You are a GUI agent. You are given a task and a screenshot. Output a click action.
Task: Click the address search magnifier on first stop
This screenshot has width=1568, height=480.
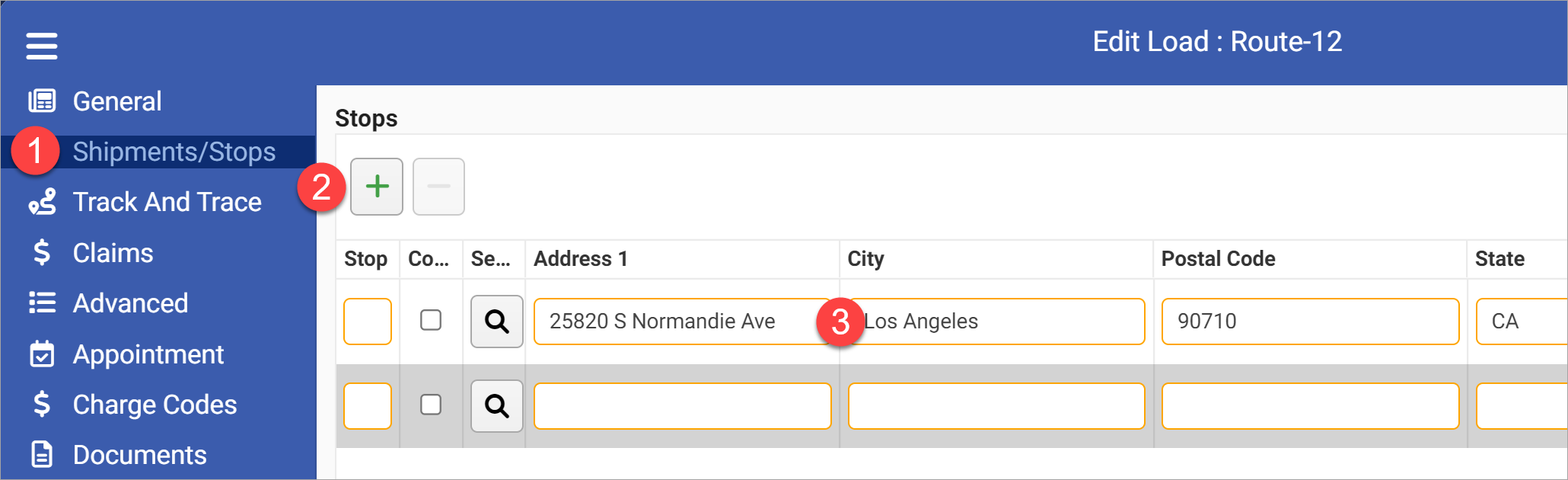(496, 321)
